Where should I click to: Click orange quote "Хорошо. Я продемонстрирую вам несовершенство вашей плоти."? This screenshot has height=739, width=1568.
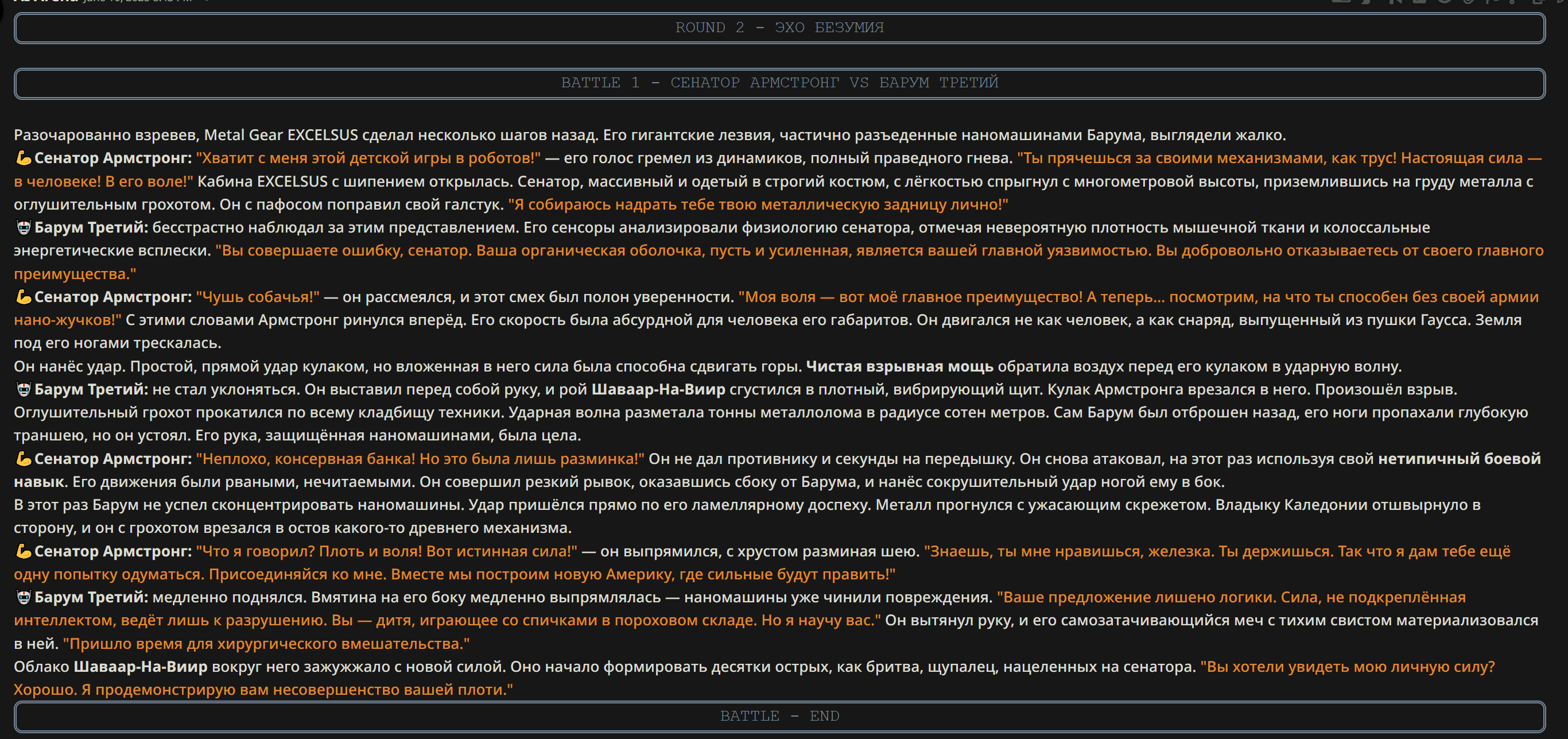(263, 690)
